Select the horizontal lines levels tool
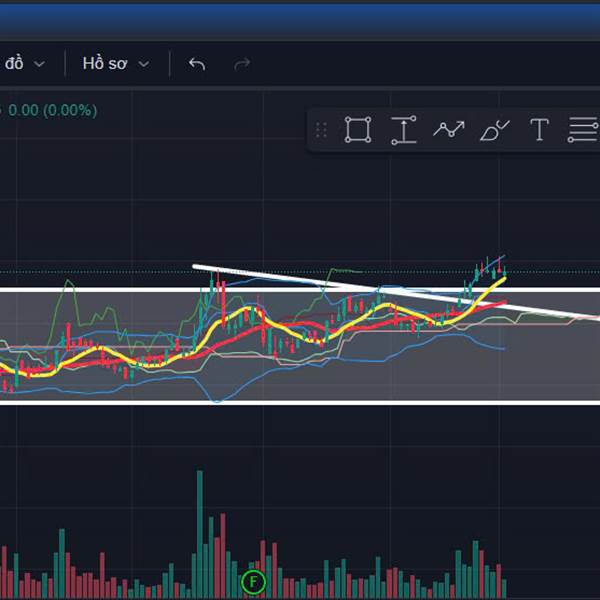Image resolution: width=600 pixels, height=600 pixels. [583, 130]
